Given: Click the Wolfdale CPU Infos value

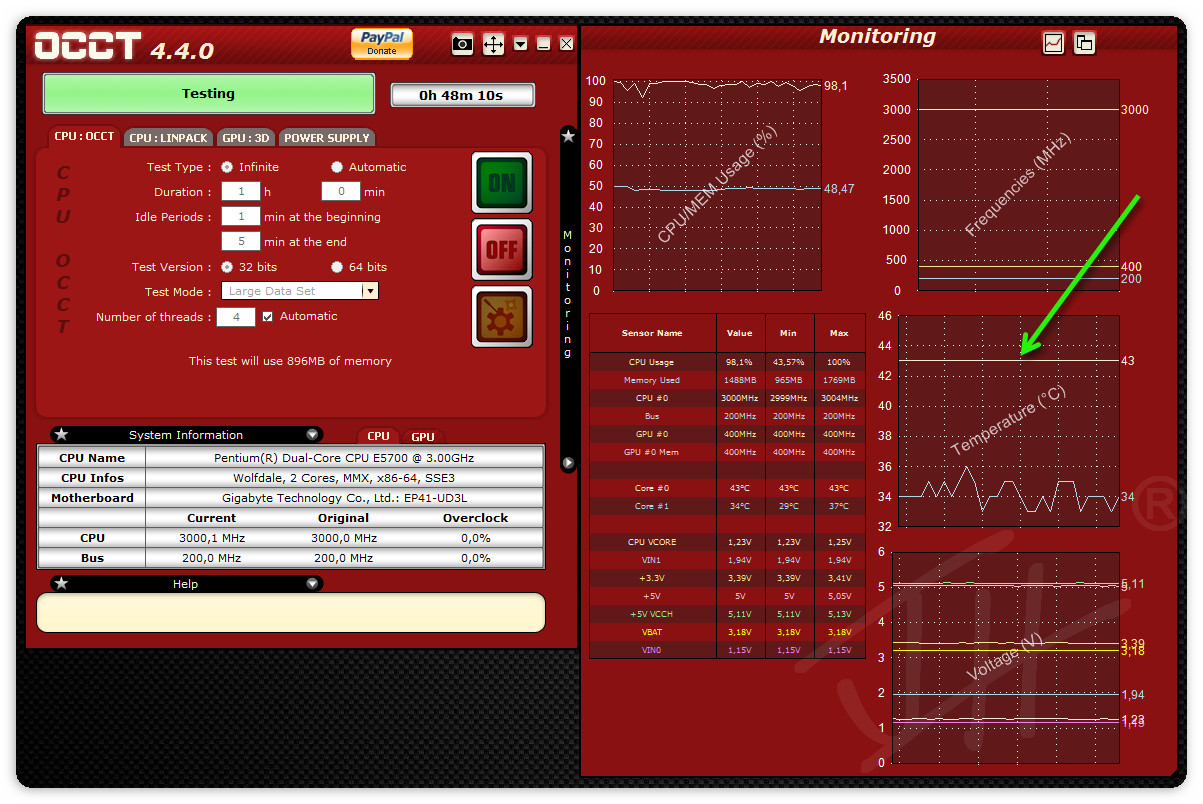Looking at the screenshot, I should [344, 478].
